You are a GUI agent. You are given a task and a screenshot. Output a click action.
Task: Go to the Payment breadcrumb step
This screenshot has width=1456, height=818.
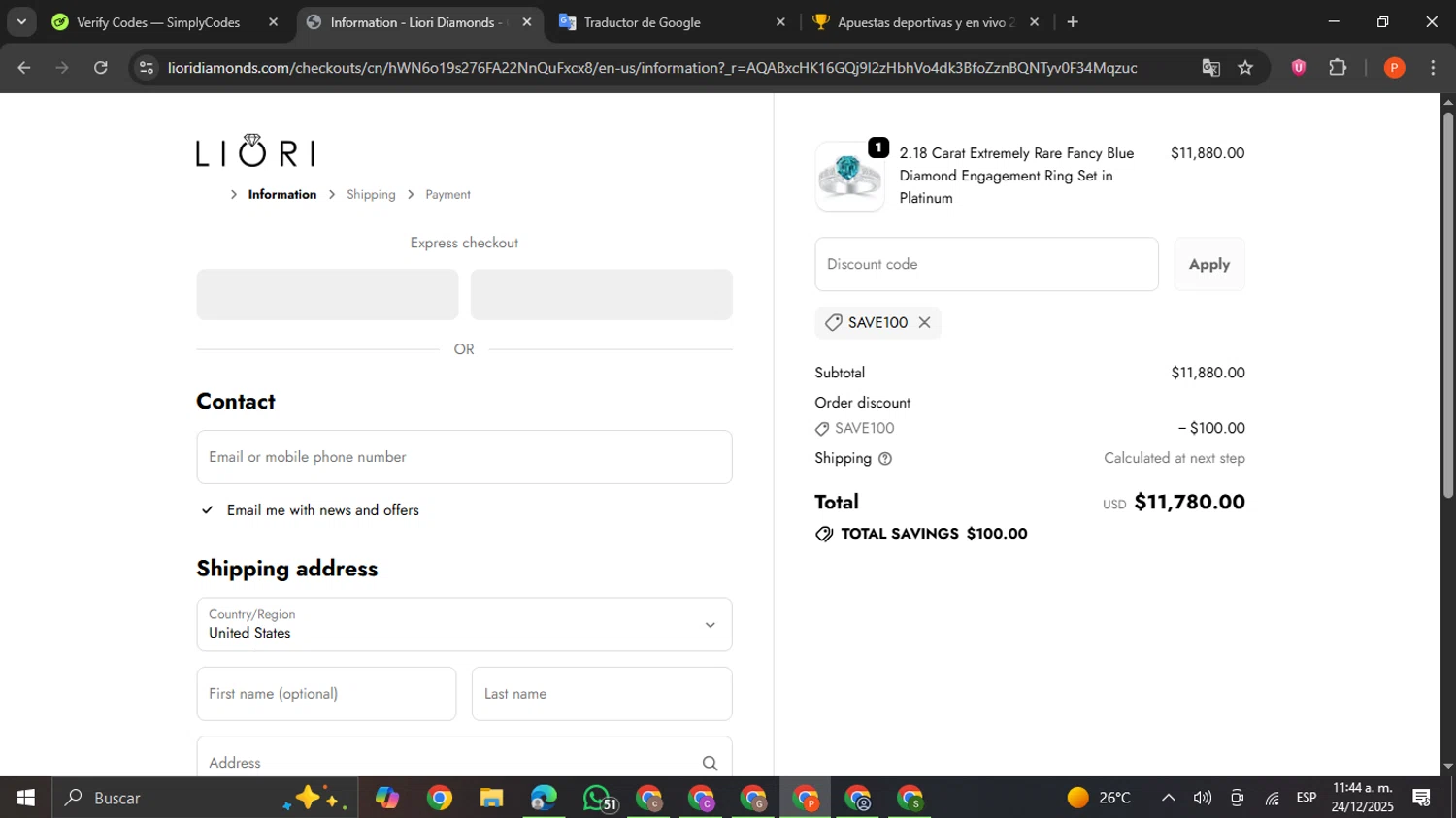447,195
